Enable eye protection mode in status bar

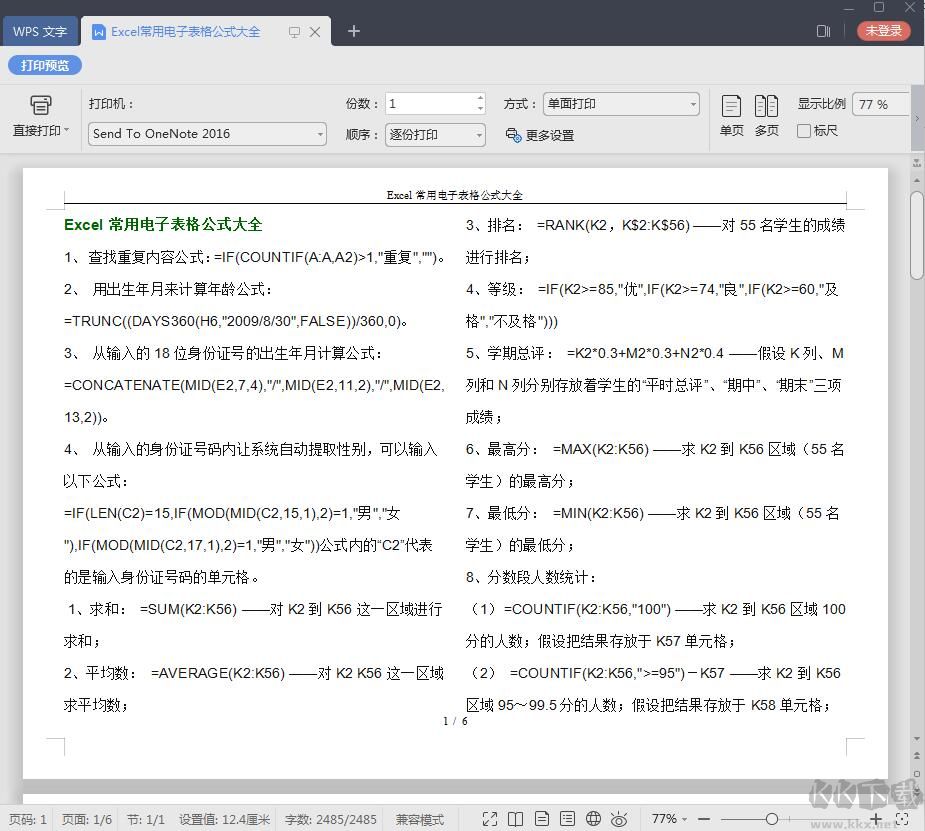click(x=619, y=817)
